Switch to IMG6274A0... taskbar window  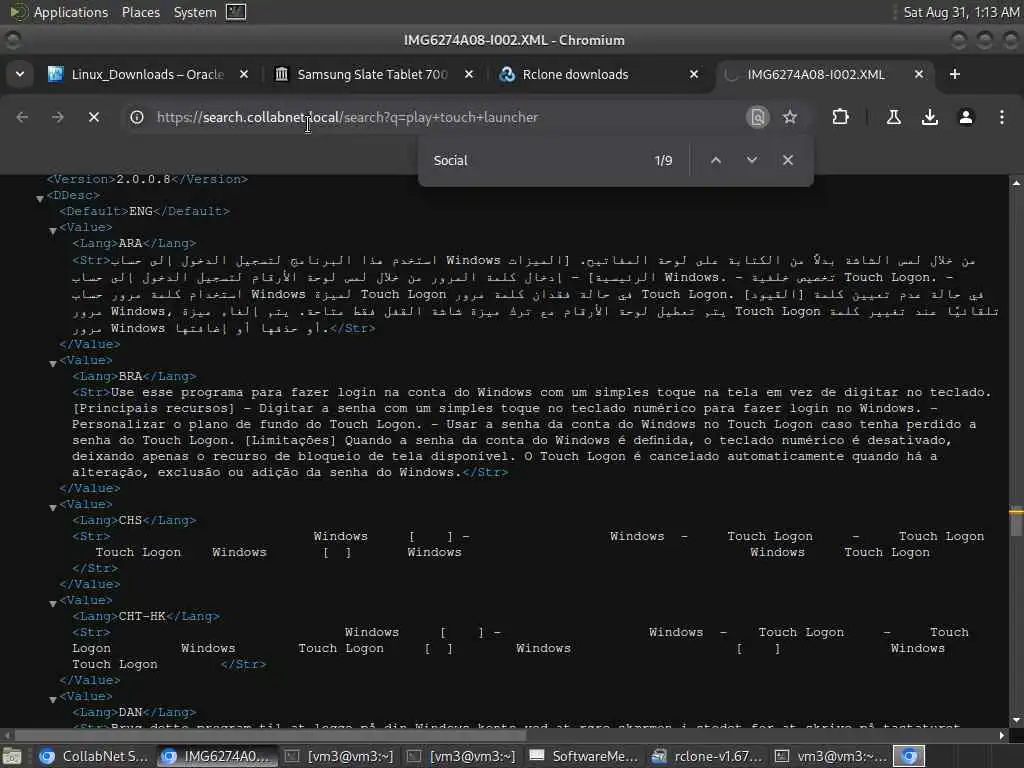coord(216,756)
